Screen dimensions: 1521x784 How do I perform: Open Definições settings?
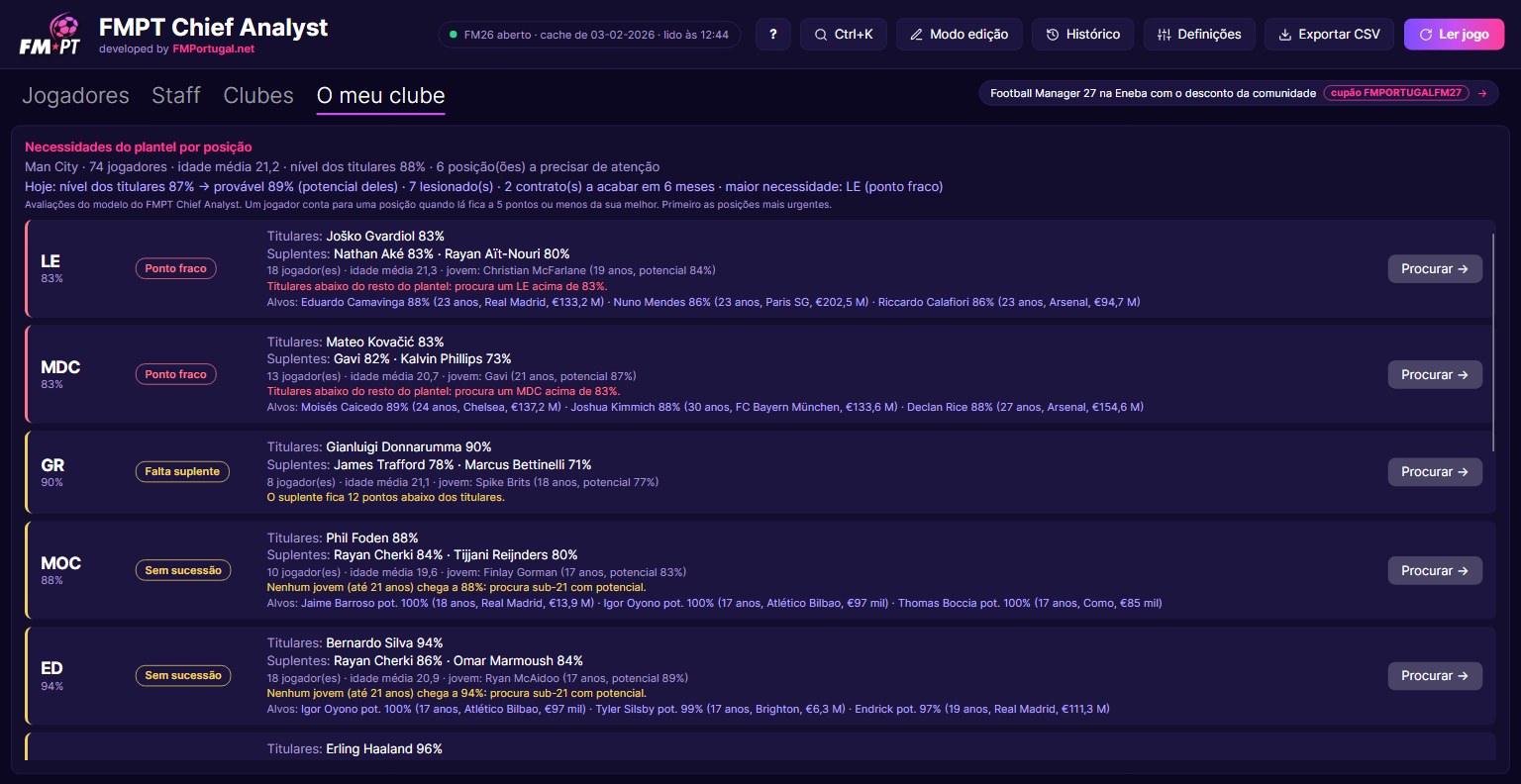(x=1199, y=34)
